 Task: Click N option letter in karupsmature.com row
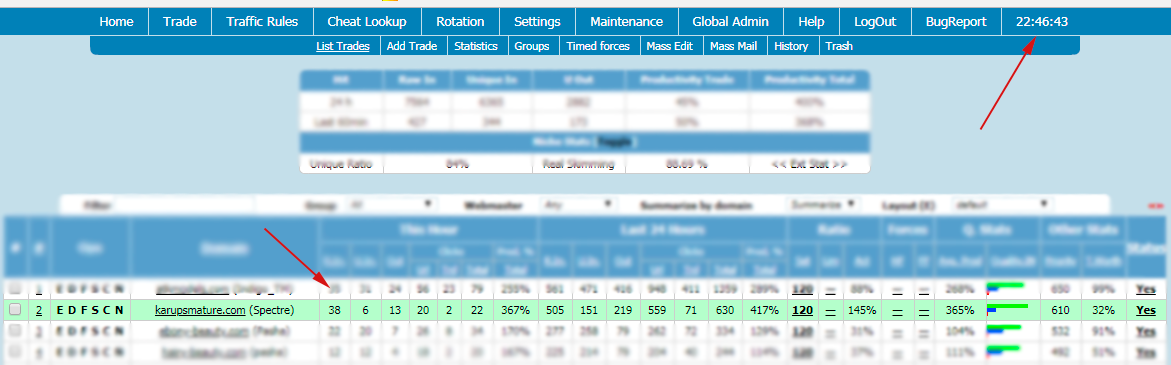(x=119, y=310)
